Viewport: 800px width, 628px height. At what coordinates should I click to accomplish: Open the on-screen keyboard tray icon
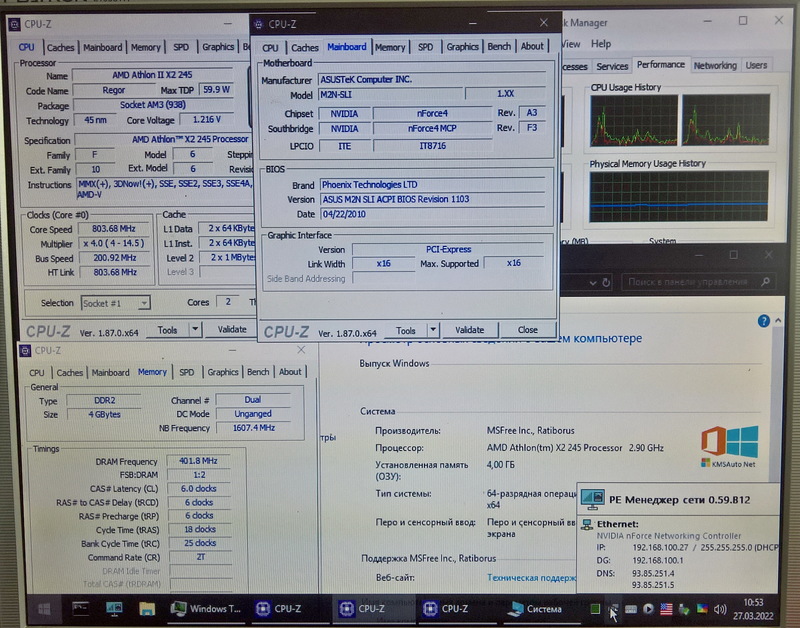point(631,609)
